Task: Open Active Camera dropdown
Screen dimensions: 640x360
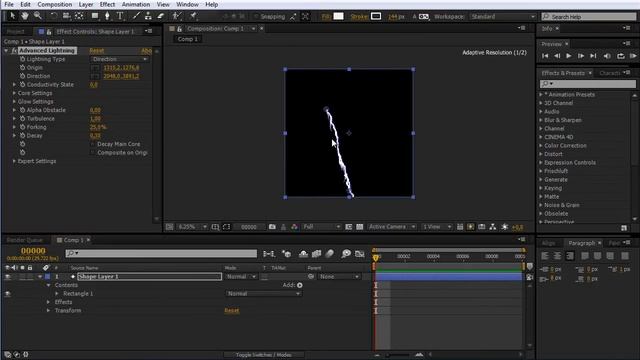Action: 392,227
